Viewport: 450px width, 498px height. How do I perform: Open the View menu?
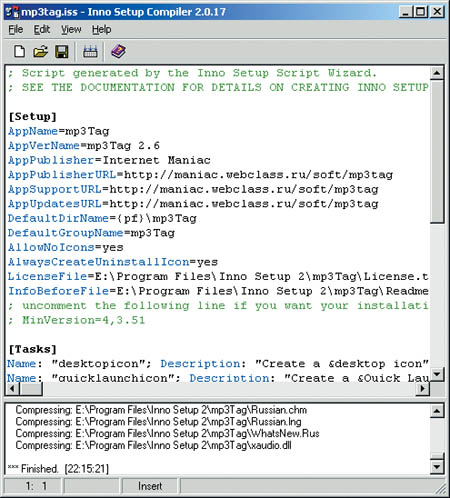point(71,30)
